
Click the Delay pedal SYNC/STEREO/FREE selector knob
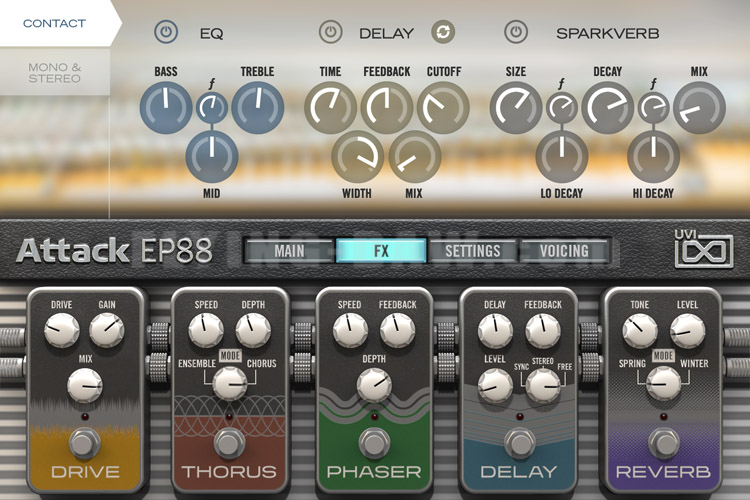point(543,386)
